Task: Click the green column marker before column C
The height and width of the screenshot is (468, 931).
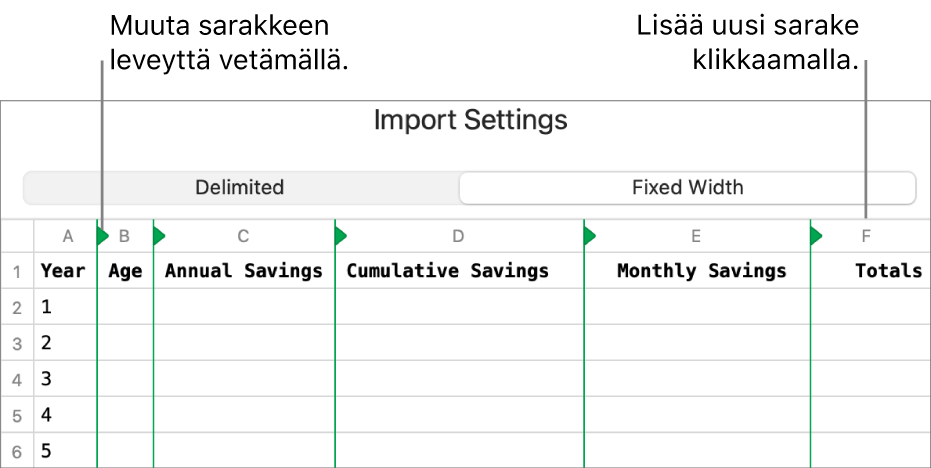Action: pos(158,237)
